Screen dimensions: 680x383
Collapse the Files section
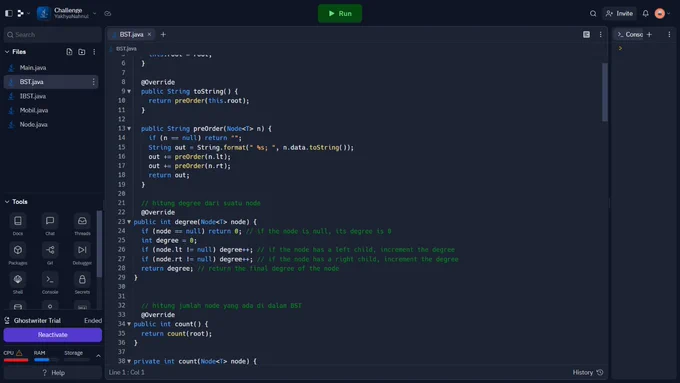click(7, 52)
